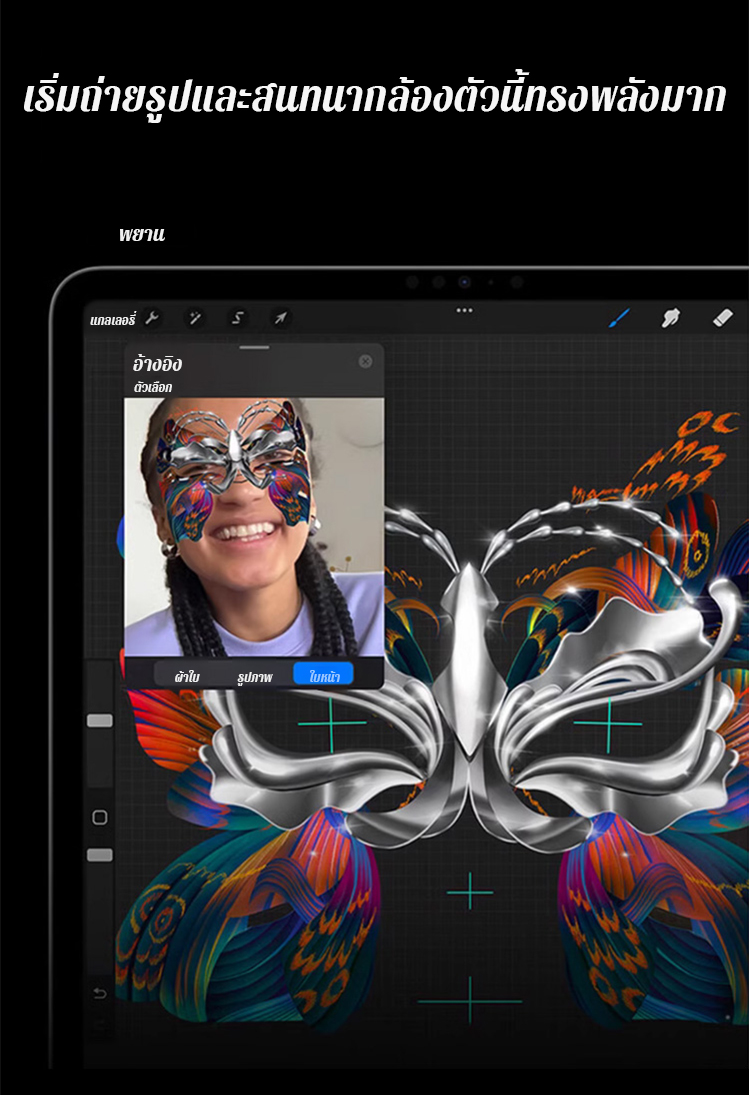Switch reference to รูปภาพ image tab
The image size is (749, 1095).
pyautogui.click(x=255, y=676)
